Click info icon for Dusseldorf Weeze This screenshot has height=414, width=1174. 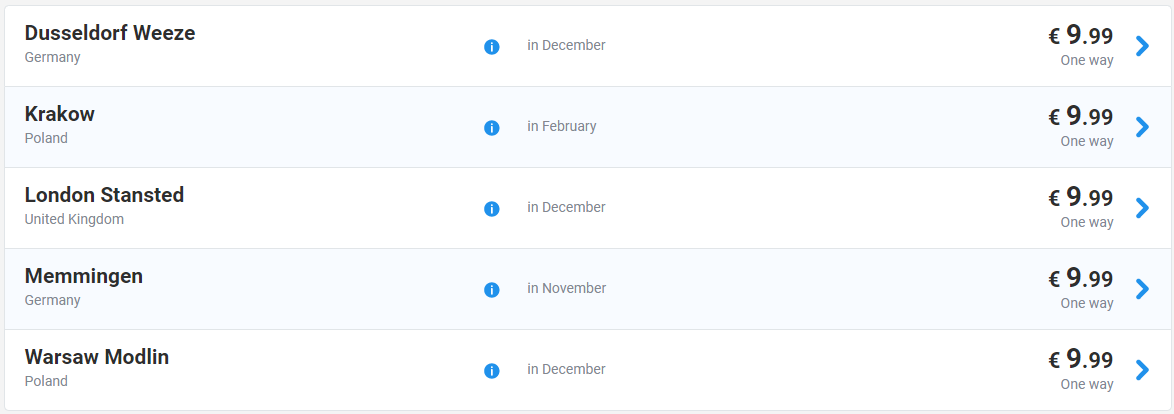click(x=491, y=46)
